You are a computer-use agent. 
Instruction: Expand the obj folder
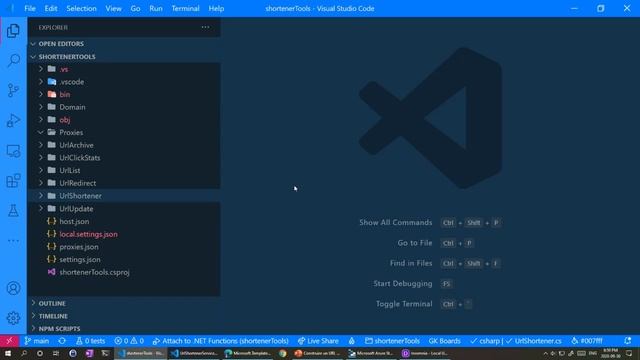pyautogui.click(x=124, y=120)
